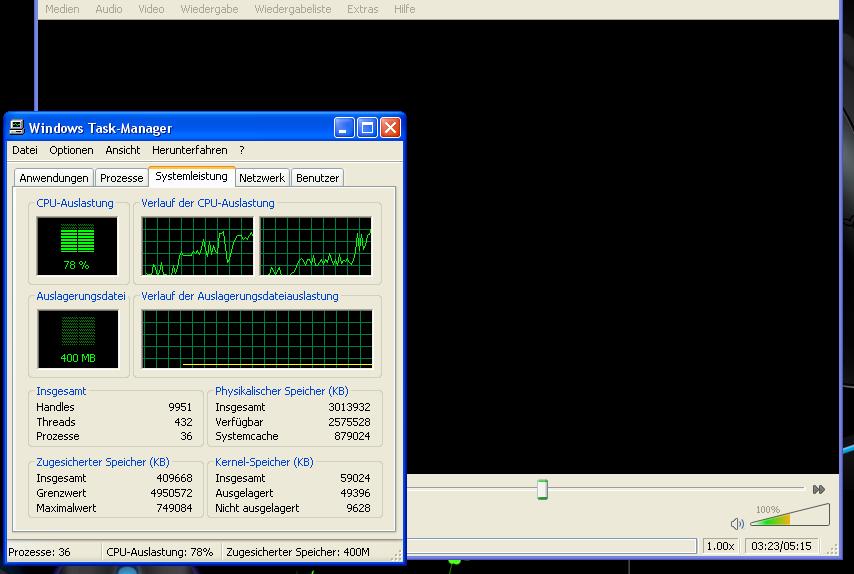Switch to the Anwendungen tab
The height and width of the screenshot is (574, 854).
[54, 178]
